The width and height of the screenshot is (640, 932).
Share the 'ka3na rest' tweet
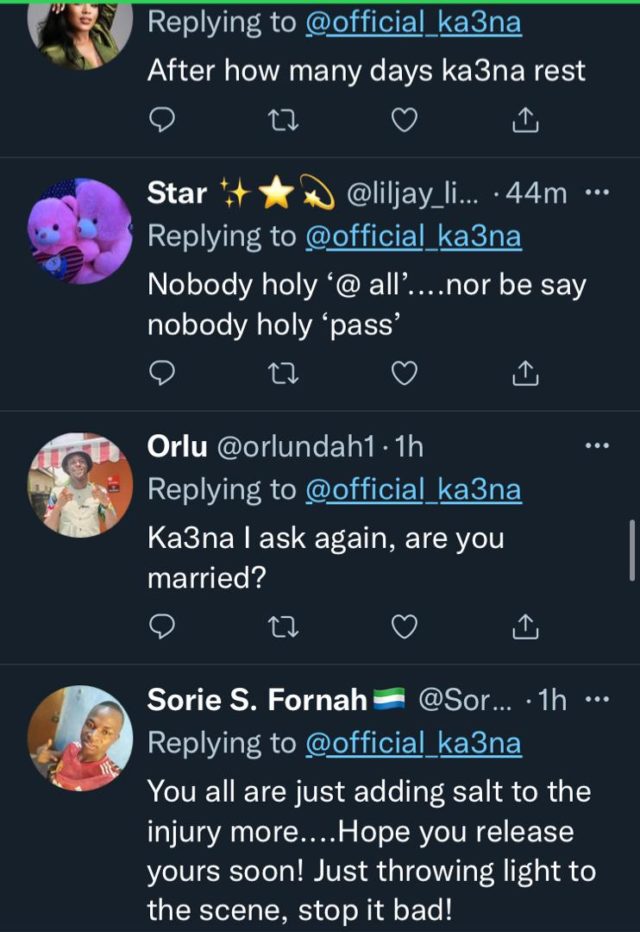[523, 121]
